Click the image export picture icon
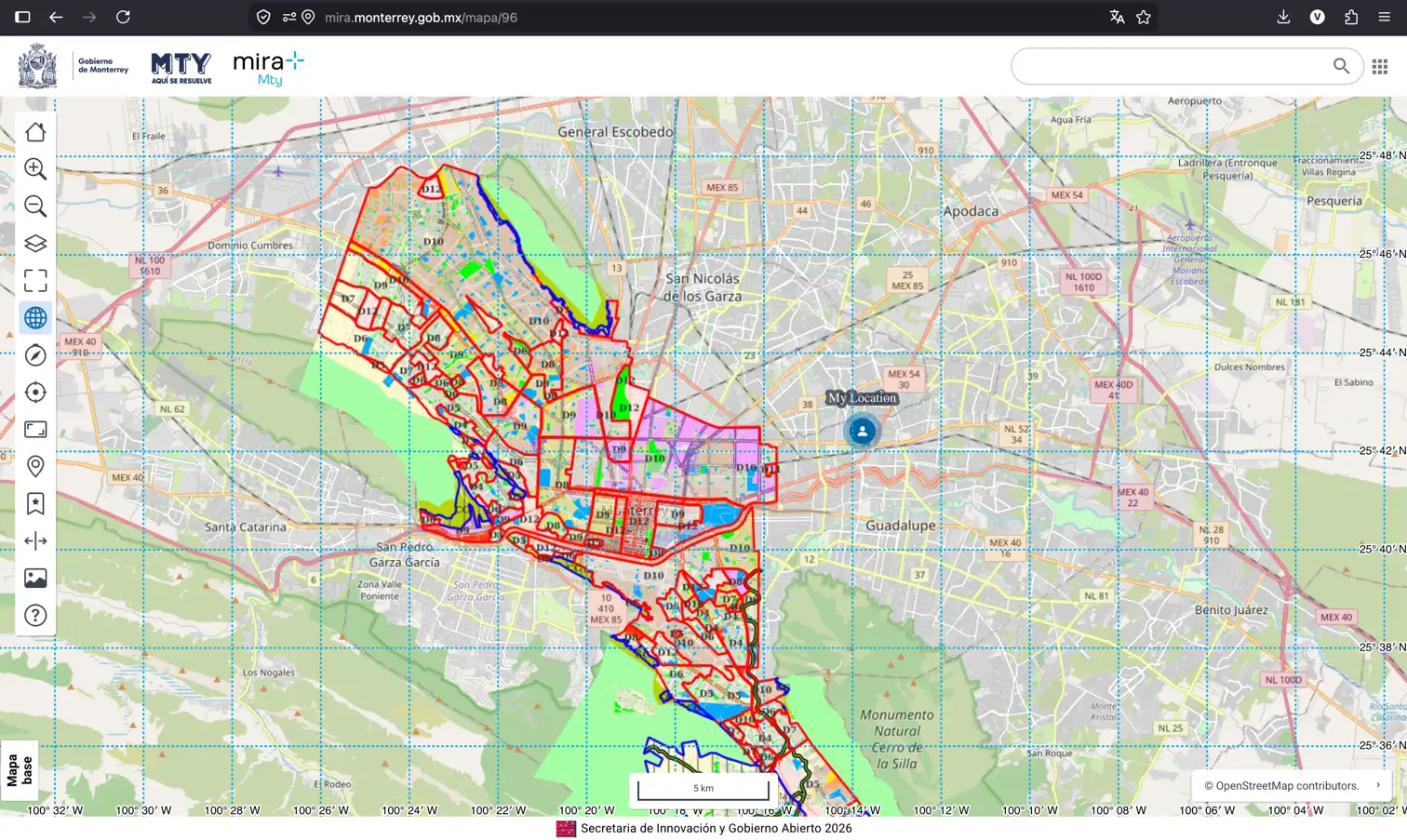Image resolution: width=1407 pixels, height=840 pixels. (35, 579)
